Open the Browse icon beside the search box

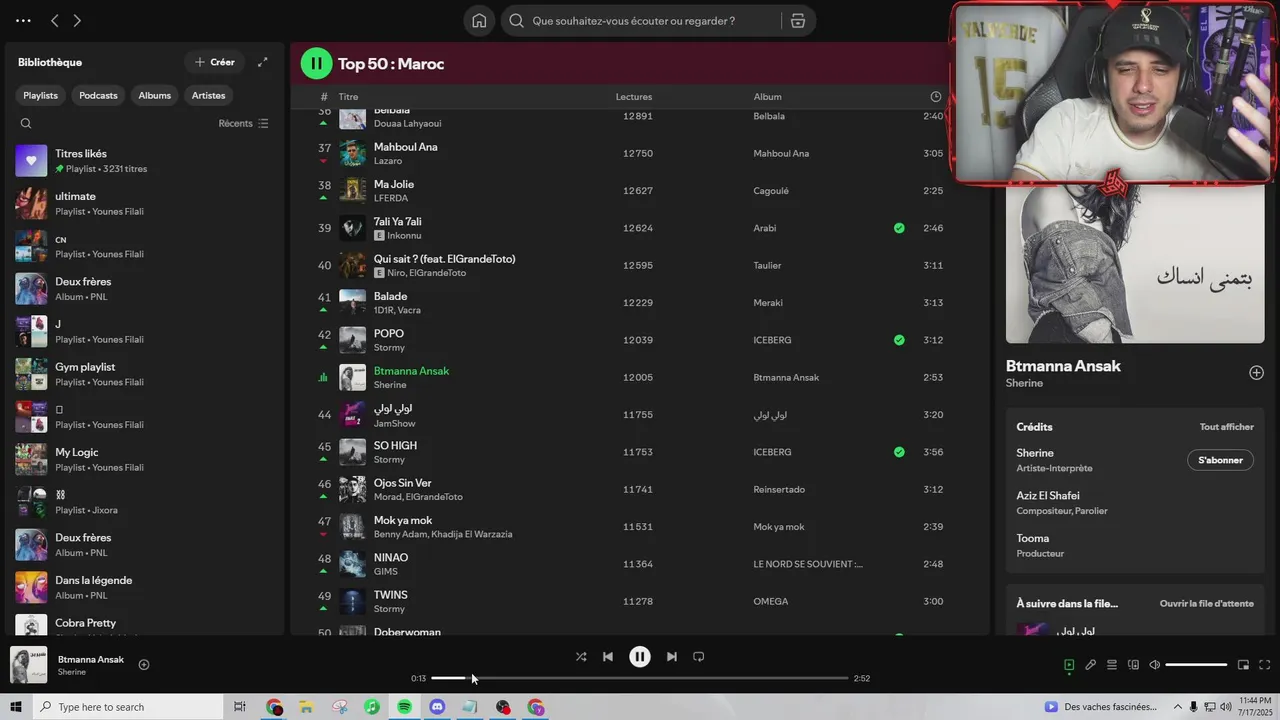click(797, 21)
